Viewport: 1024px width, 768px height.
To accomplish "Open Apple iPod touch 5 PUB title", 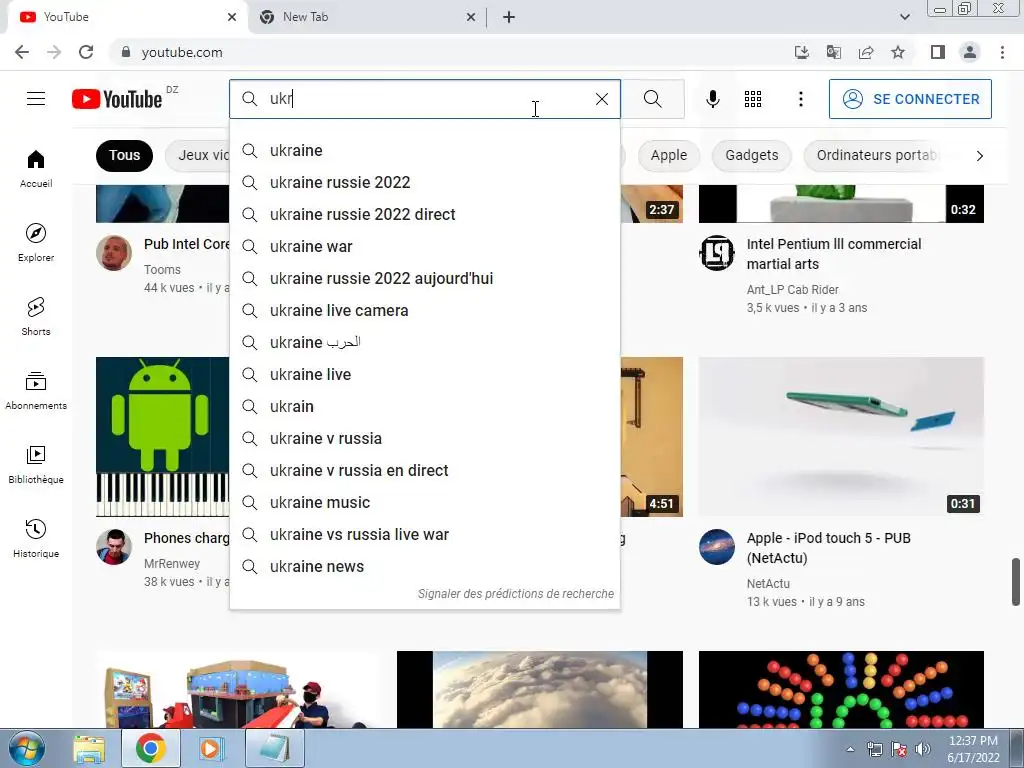I will [829, 548].
